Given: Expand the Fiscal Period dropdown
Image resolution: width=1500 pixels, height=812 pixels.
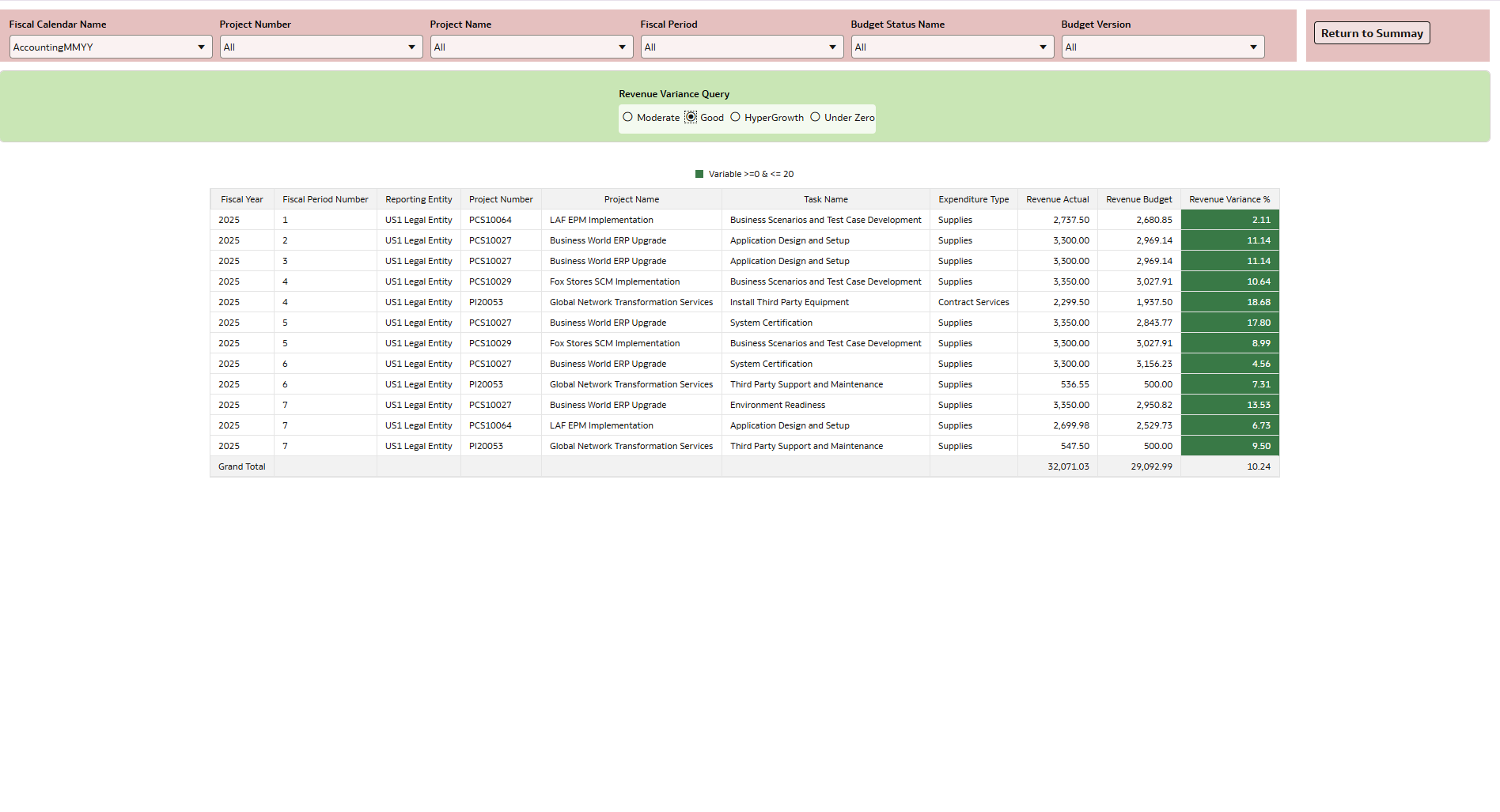Looking at the screenshot, I should pyautogui.click(x=742, y=47).
